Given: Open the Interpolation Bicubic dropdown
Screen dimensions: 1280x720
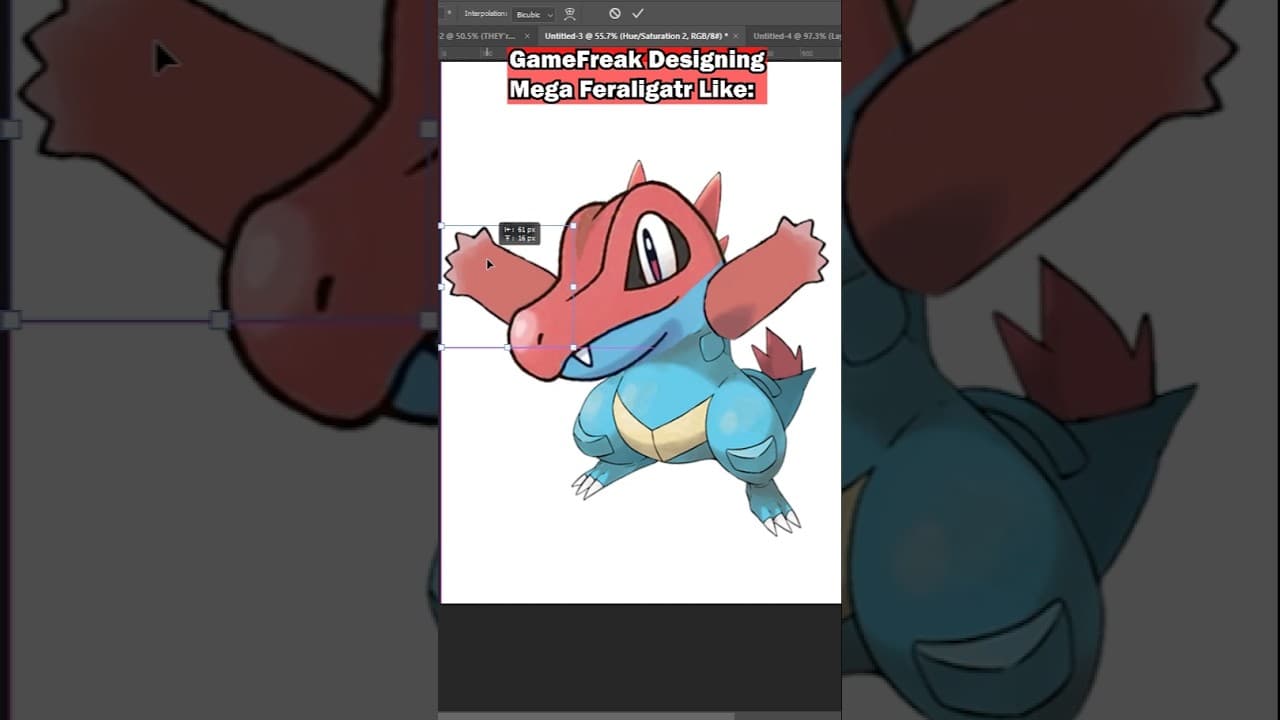Looking at the screenshot, I should 534,14.
